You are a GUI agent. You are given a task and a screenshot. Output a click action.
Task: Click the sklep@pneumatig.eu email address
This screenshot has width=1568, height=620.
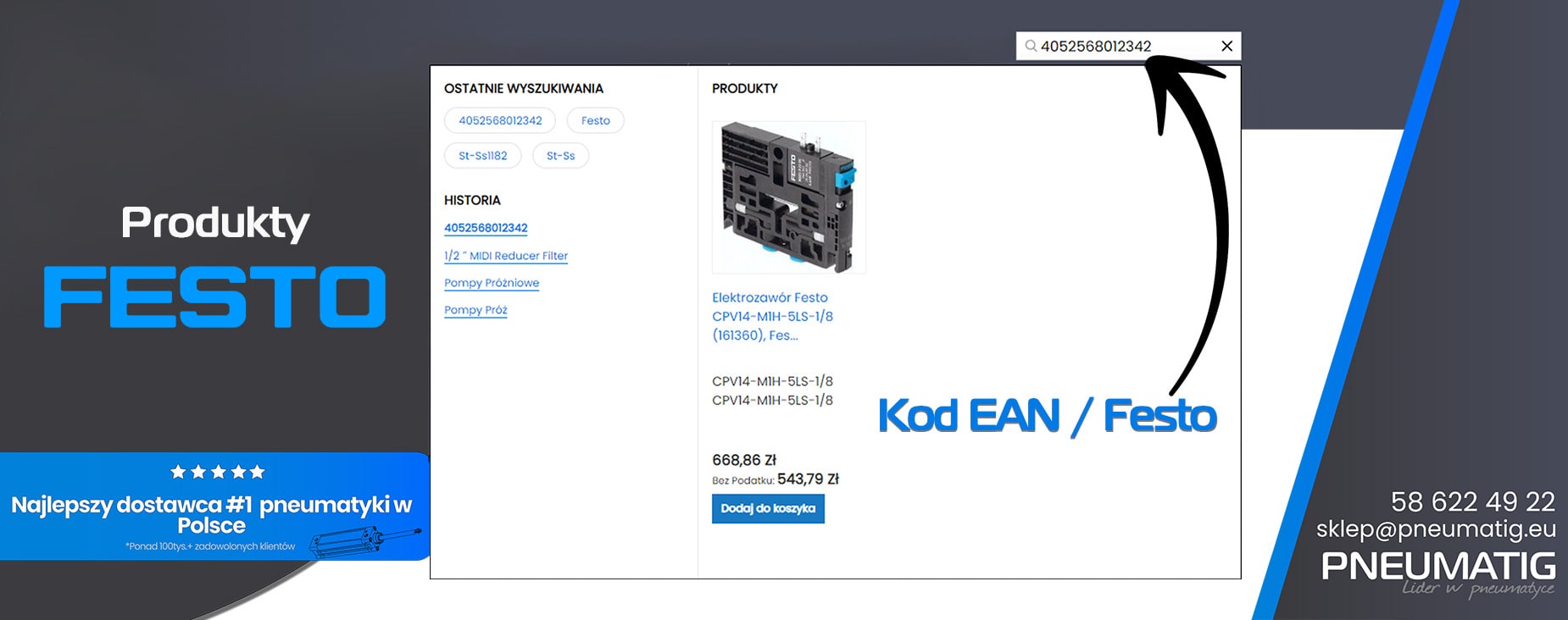tap(1436, 529)
